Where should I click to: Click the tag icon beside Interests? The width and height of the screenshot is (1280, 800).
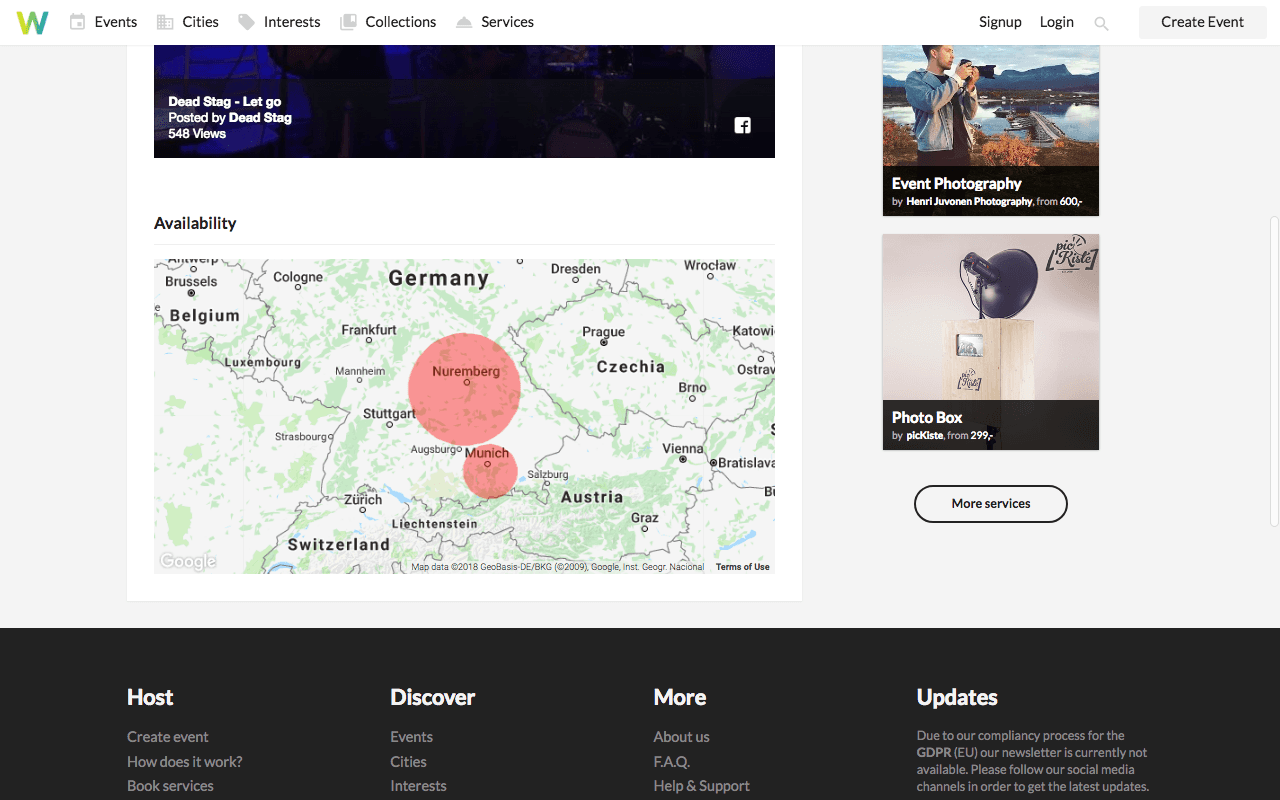click(246, 22)
